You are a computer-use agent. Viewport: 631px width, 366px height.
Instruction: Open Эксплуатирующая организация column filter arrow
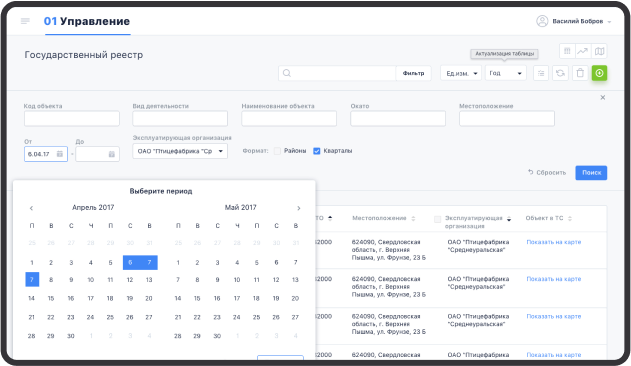click(509, 219)
